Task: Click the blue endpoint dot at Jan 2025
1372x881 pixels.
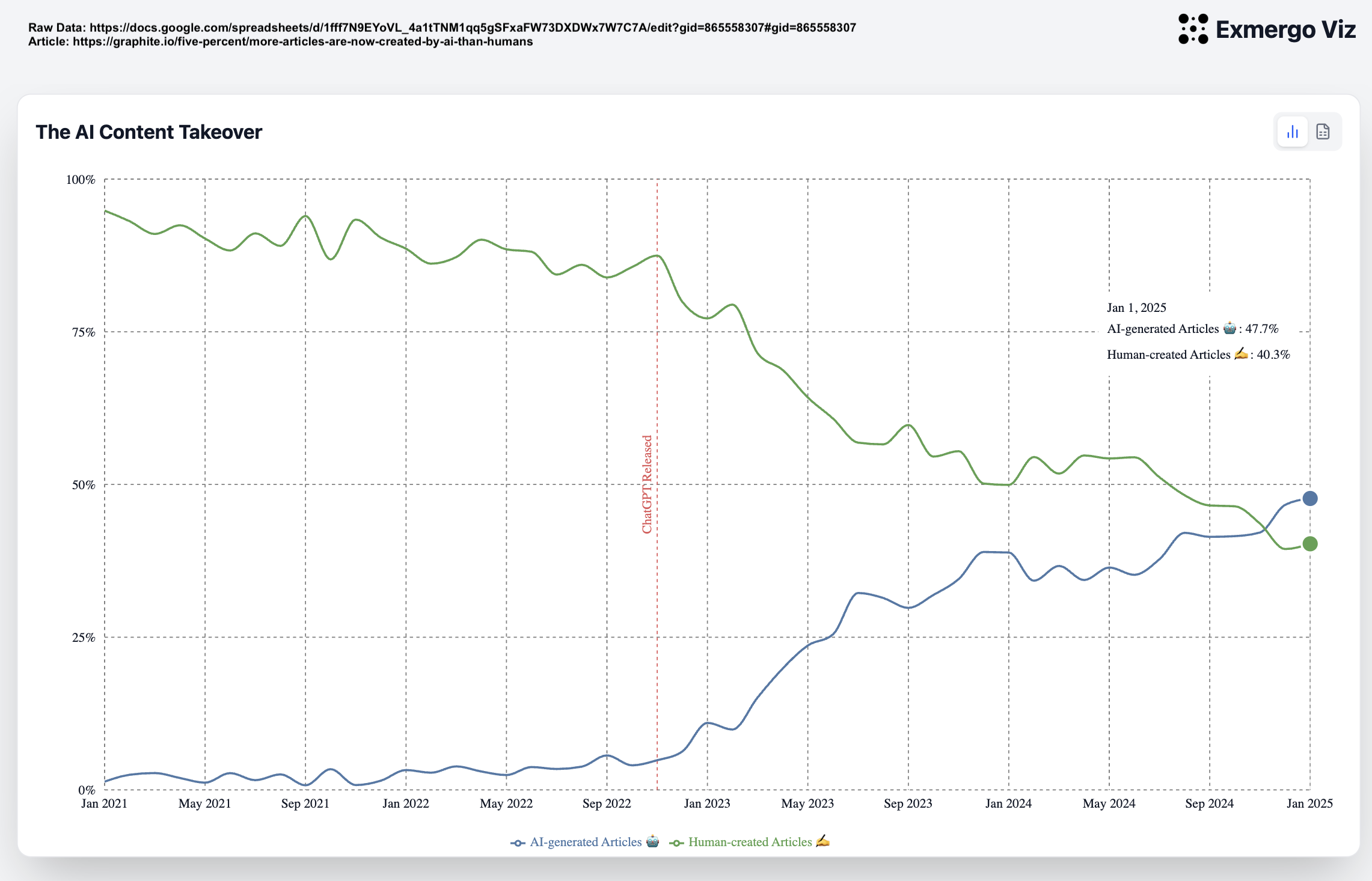Action: click(1309, 497)
